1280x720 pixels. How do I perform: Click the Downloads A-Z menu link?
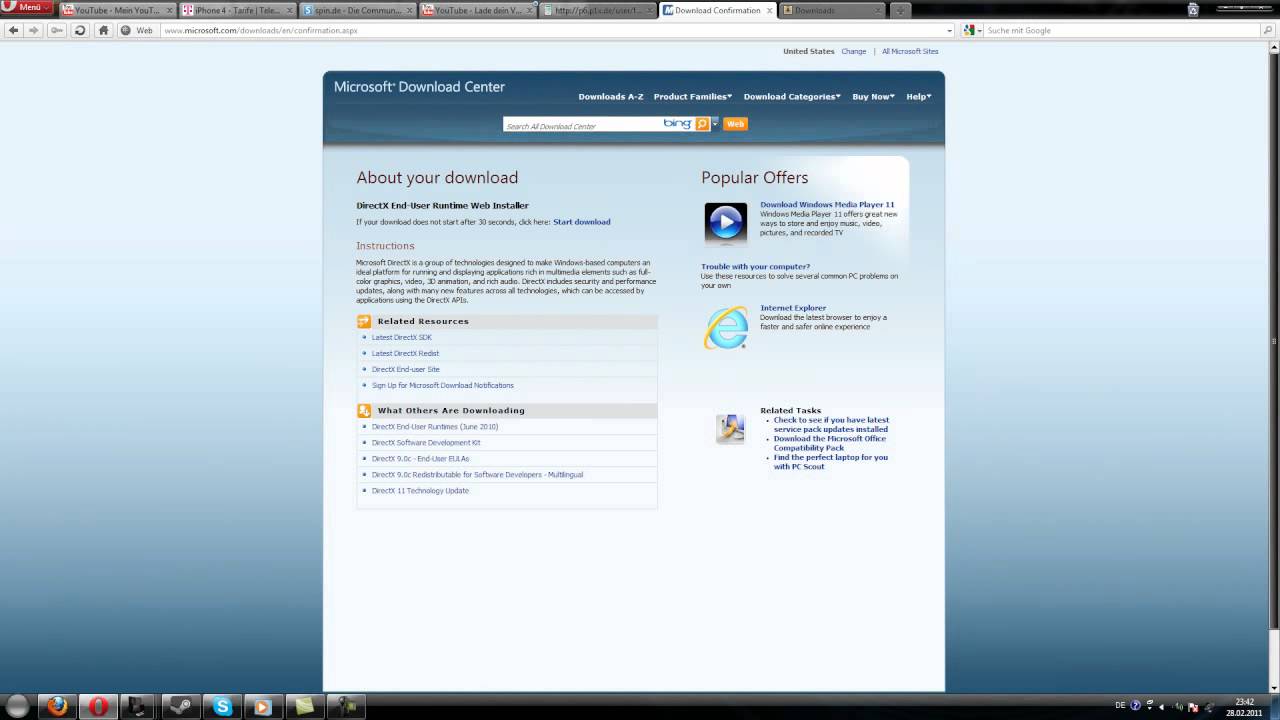point(611,97)
